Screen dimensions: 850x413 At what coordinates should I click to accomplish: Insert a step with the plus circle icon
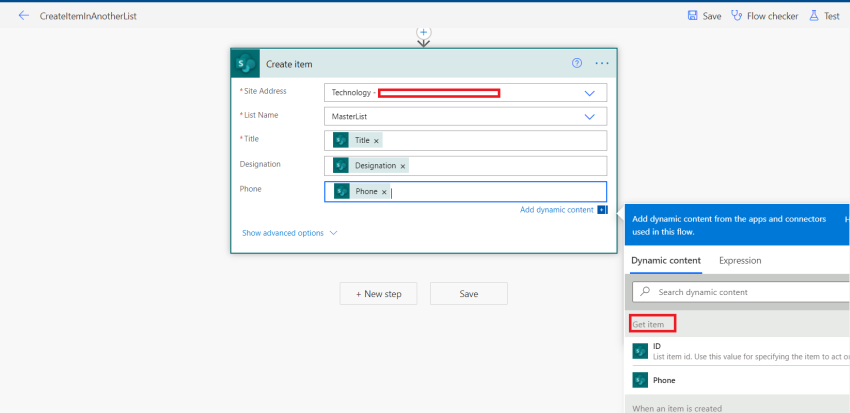[423, 32]
